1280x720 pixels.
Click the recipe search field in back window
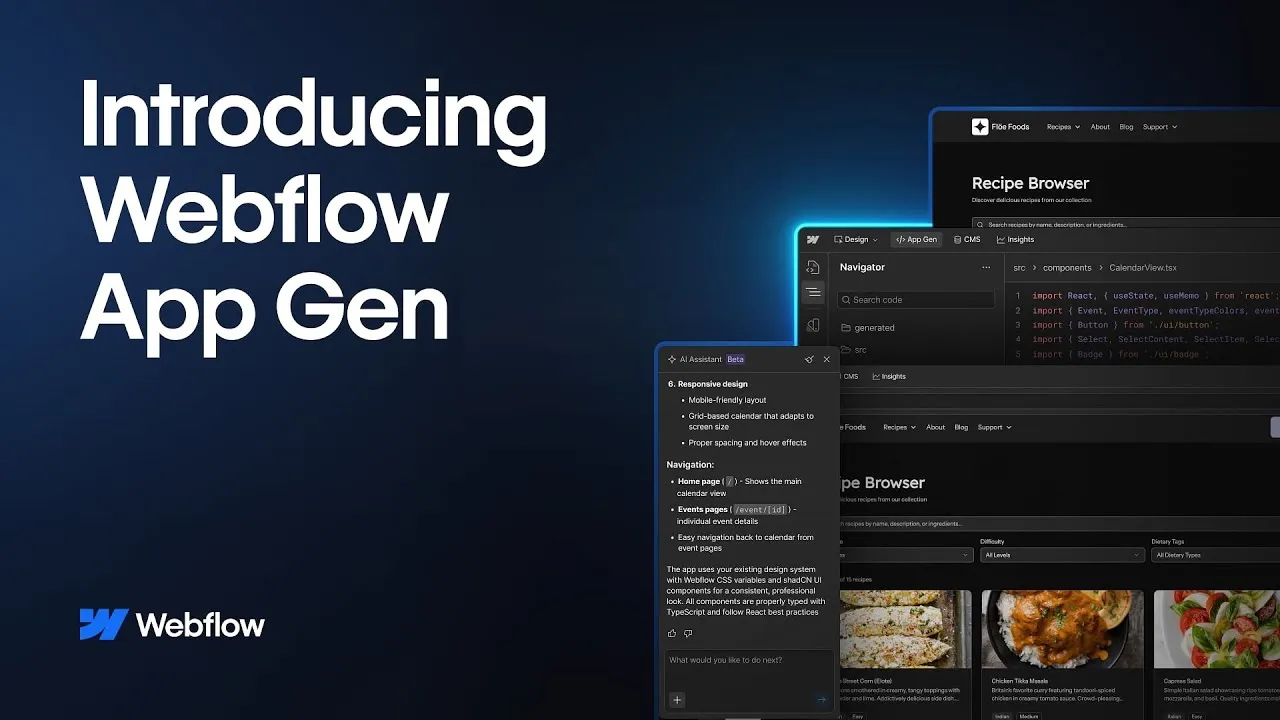(1125, 225)
